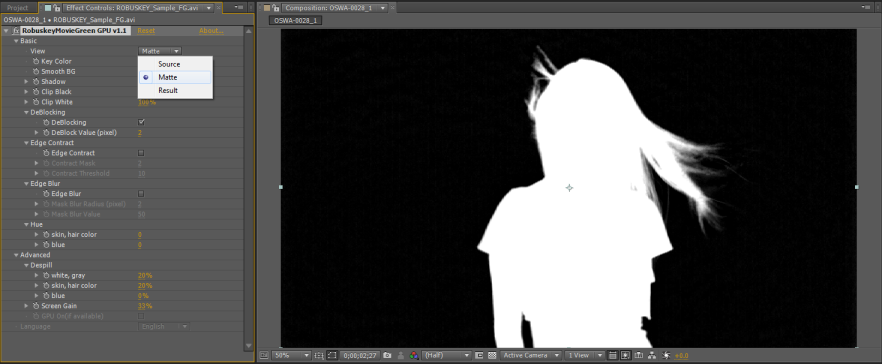The height and width of the screenshot is (364, 882).
Task: Toggle the Region of Interest icon
Action: coord(479,356)
